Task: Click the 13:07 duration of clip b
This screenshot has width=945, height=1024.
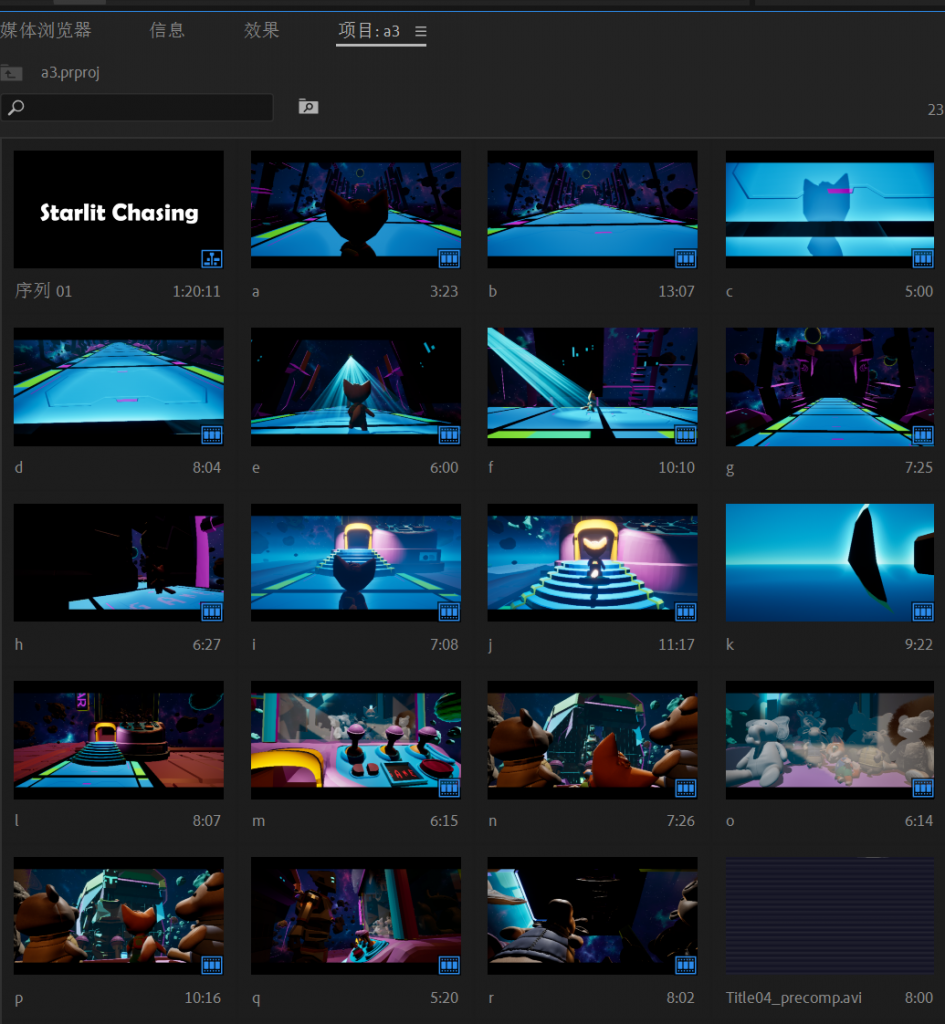Action: pyautogui.click(x=677, y=291)
